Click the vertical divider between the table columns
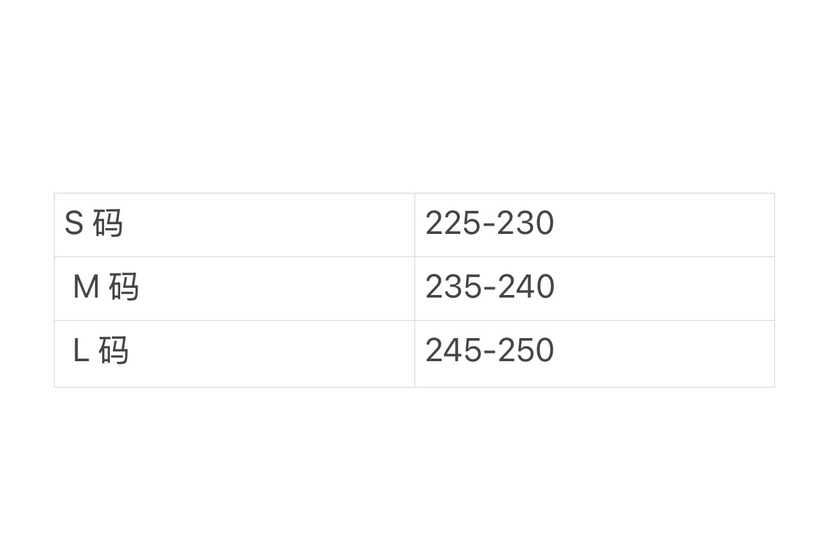The height and width of the screenshot is (536, 829). pos(415,288)
